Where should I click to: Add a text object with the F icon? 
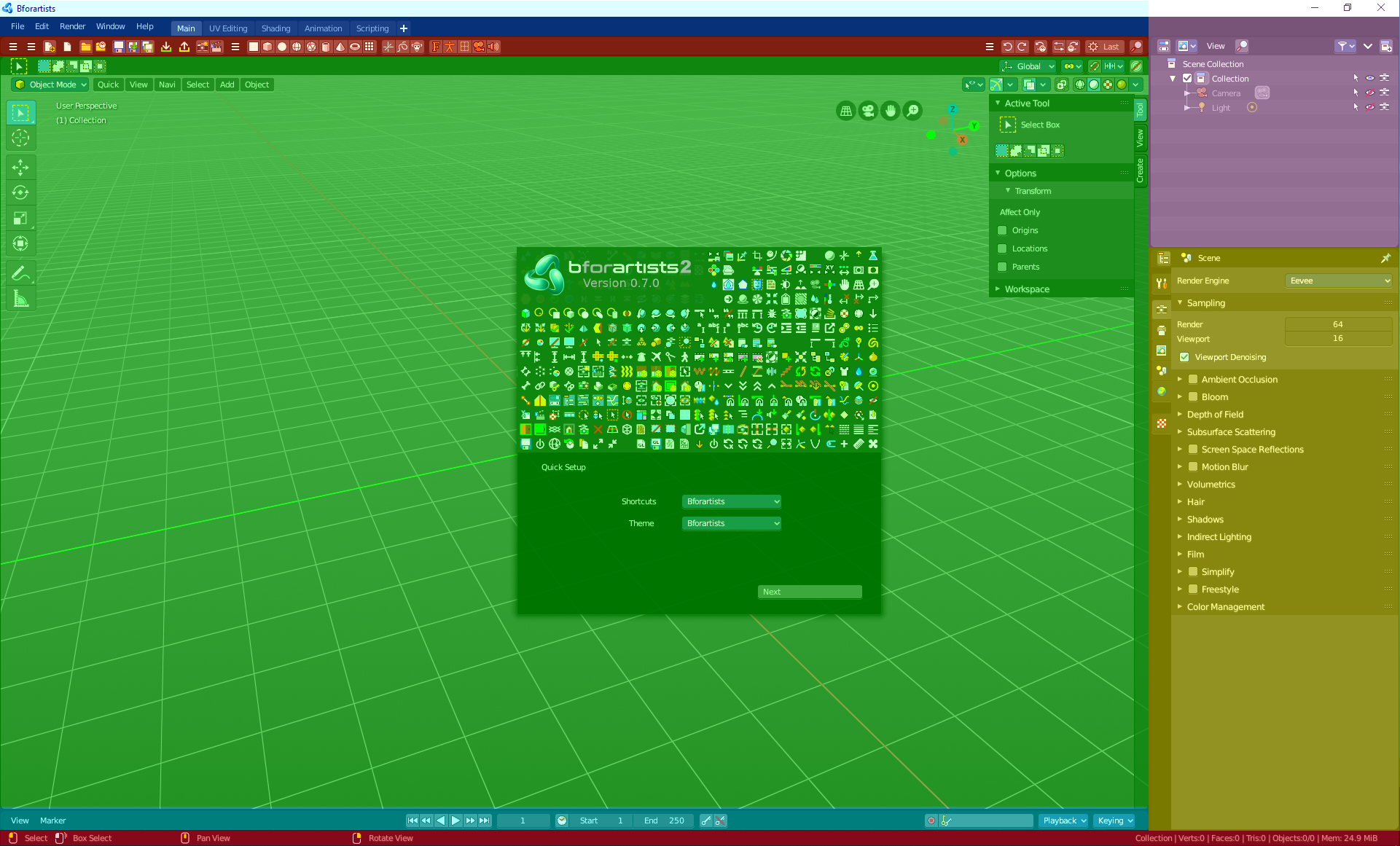click(436, 47)
